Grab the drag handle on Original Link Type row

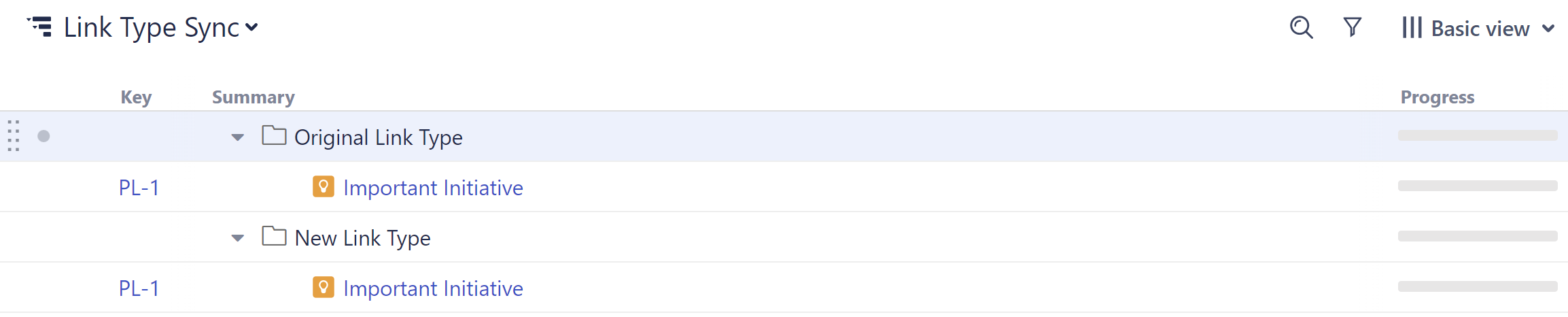tap(14, 136)
